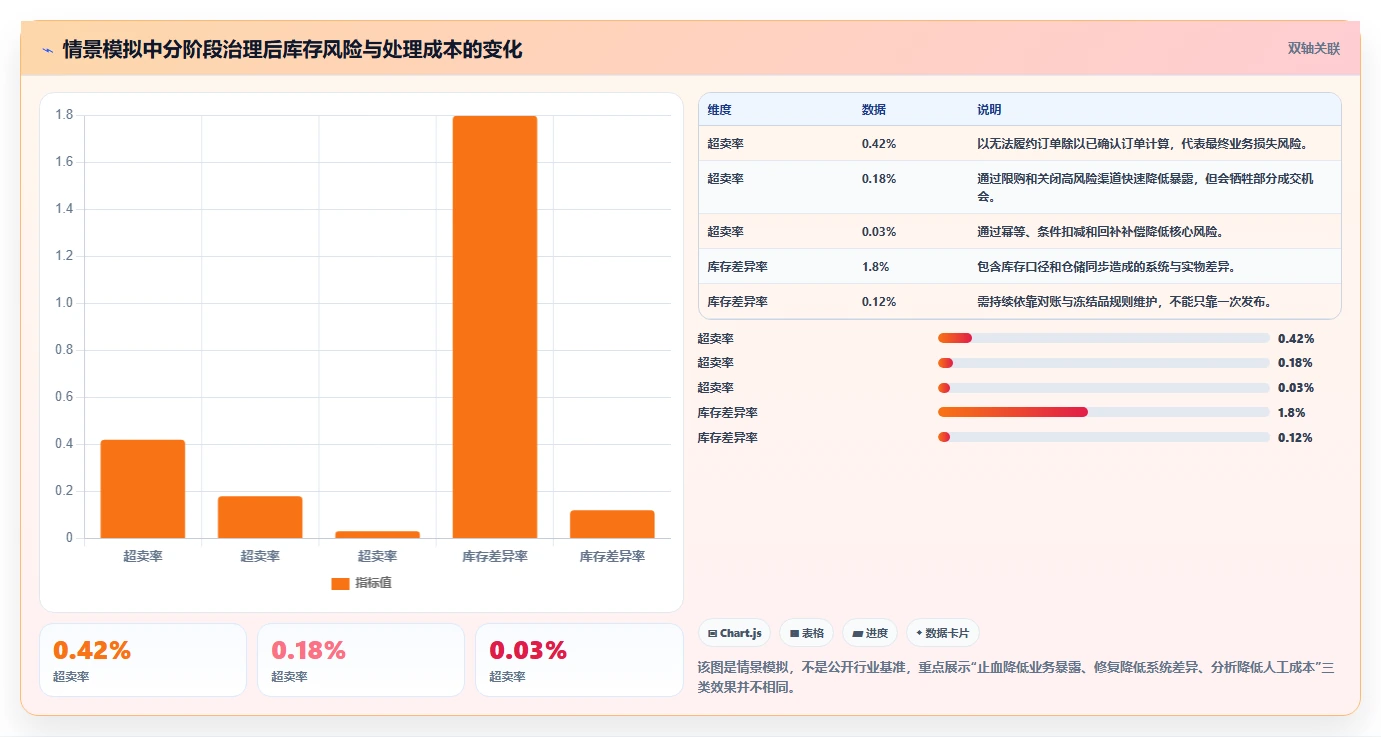1381x737 pixels.
Task: Select the 1.8% cell in the table
Action: 875,267
